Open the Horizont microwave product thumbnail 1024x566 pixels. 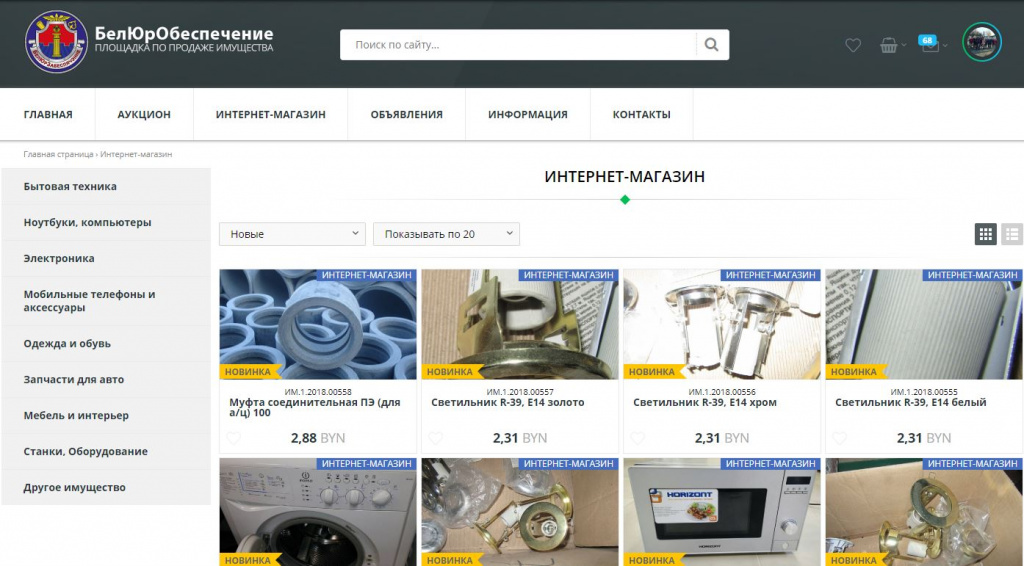(722, 512)
